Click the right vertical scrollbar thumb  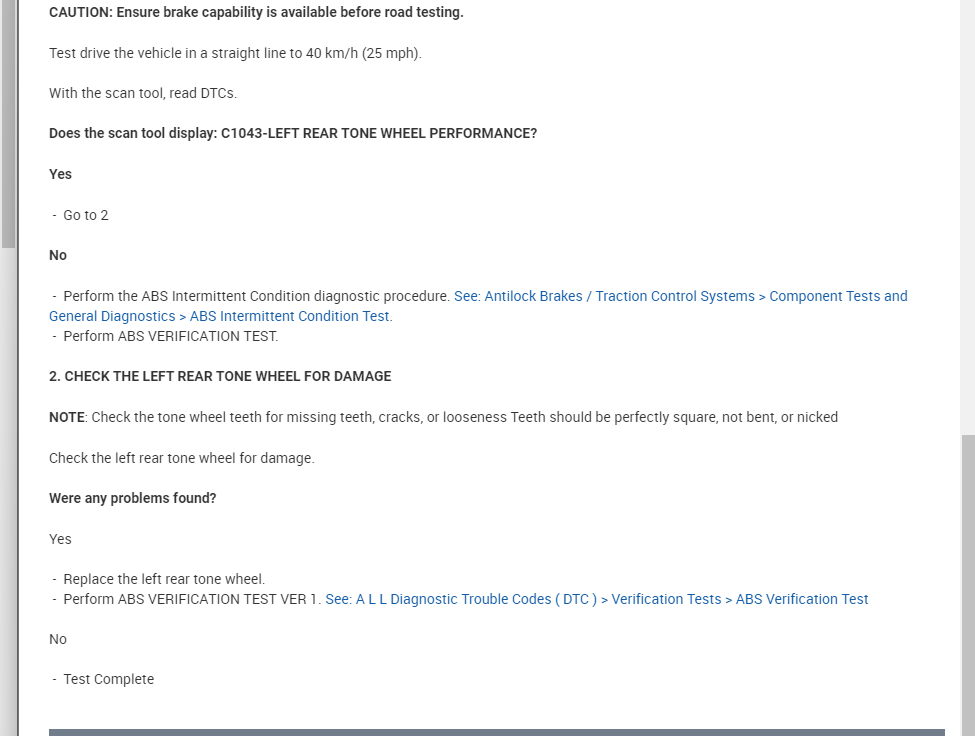(967, 585)
